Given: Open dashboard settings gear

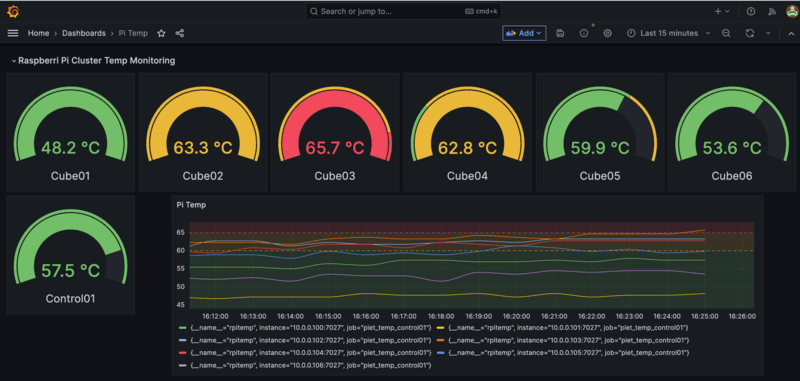Looking at the screenshot, I should click(x=607, y=33).
